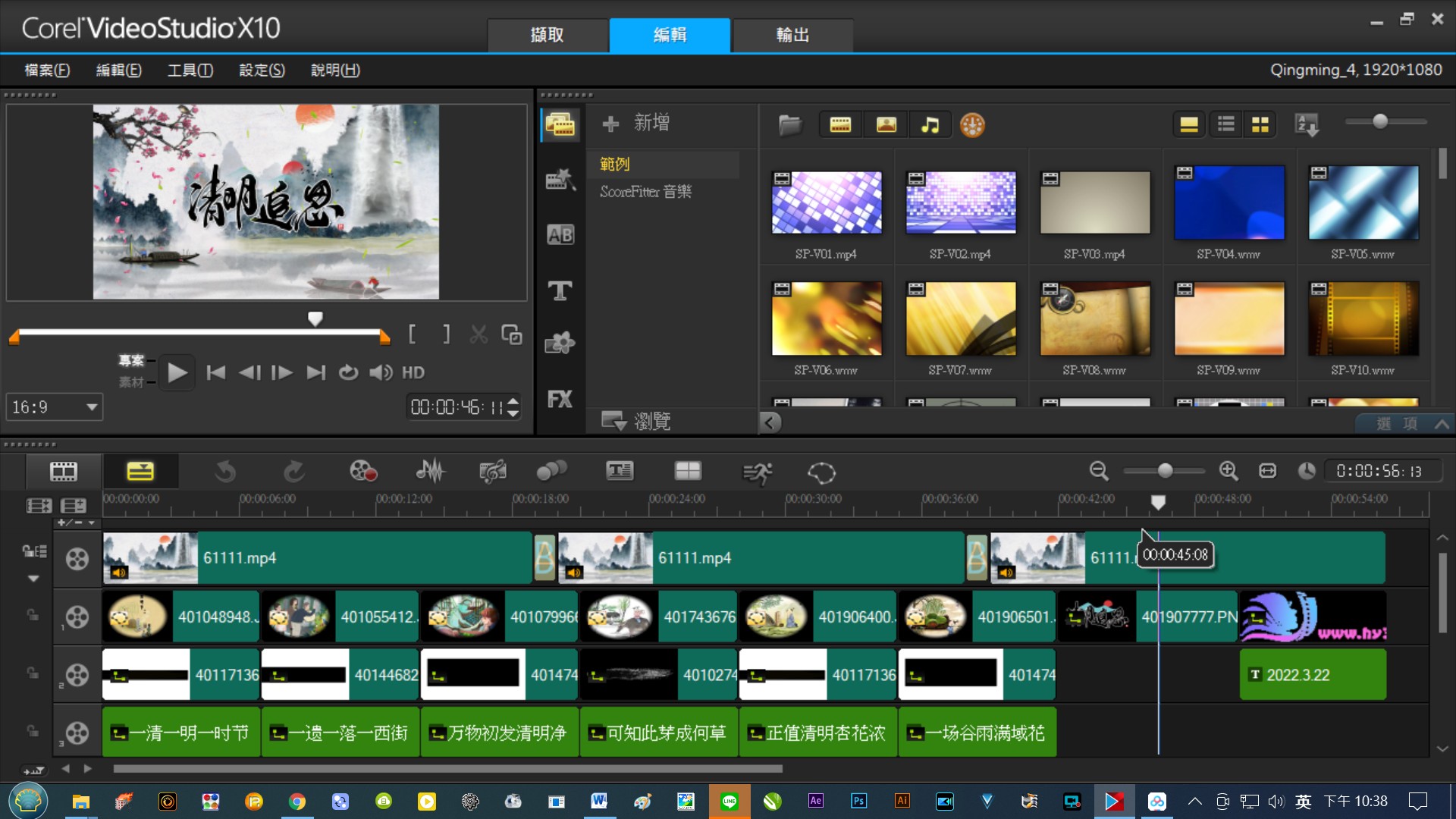The image size is (1456, 819).
Task: Switch to the 擷取 tab
Action: (547, 35)
